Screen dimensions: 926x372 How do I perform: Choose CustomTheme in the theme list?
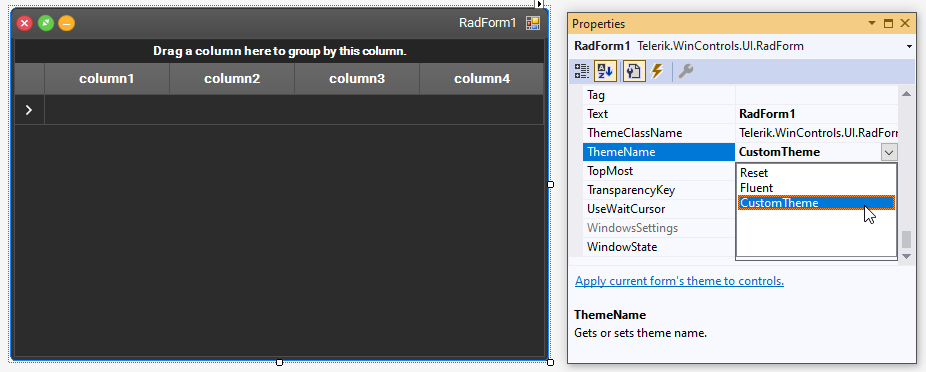tap(816, 203)
